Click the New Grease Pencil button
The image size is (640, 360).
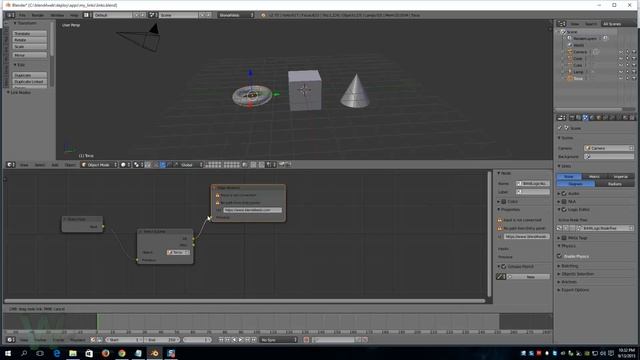528,277
